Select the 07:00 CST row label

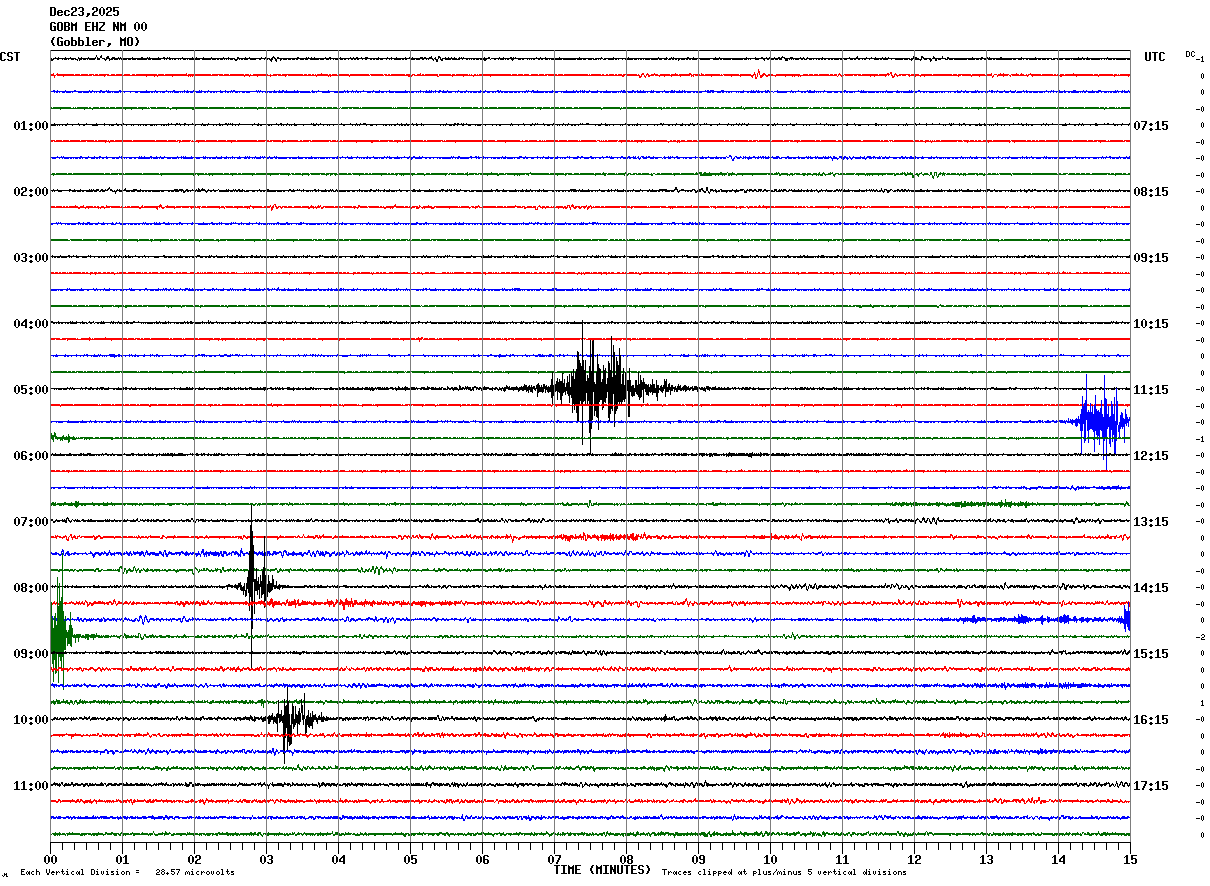click(31, 522)
